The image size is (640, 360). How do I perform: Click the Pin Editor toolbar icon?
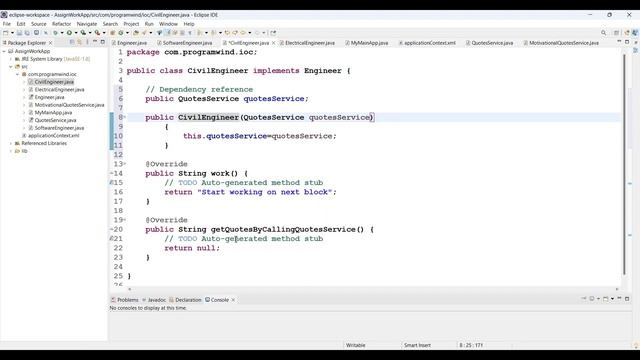(x=273, y=33)
